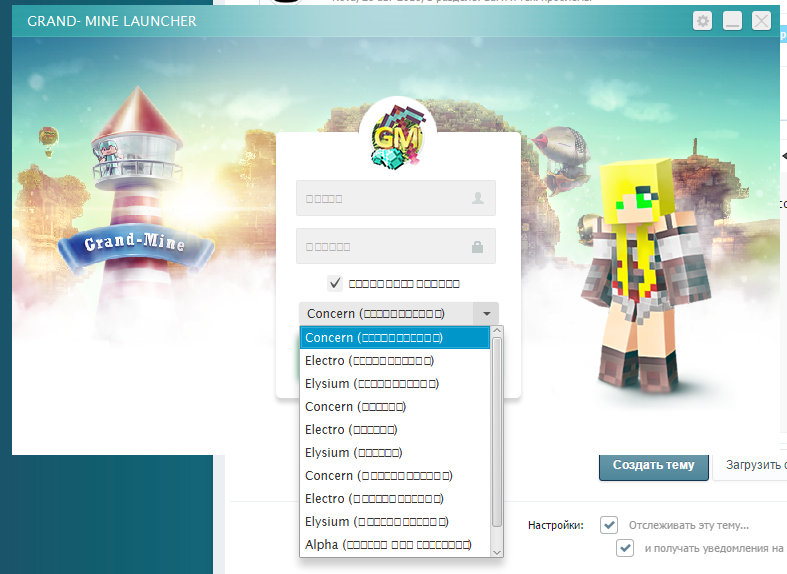Choose first Elysium entry in server list
787x574 pixels.
click(395, 384)
